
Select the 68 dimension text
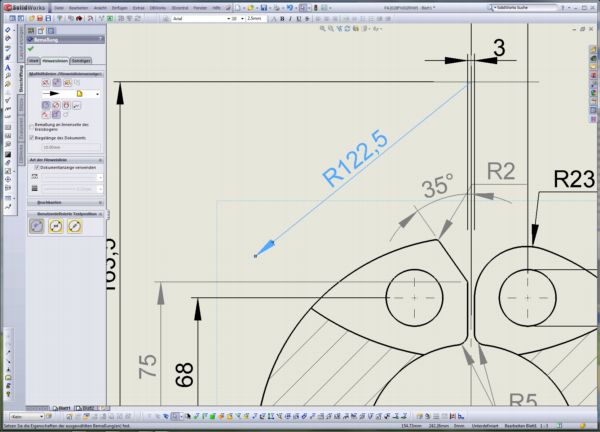(184, 375)
